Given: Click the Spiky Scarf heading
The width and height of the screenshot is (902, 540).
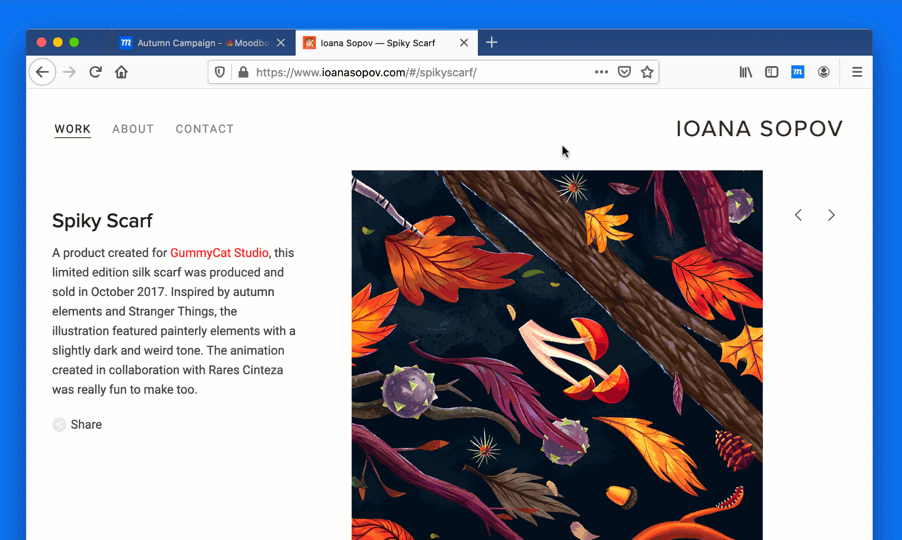Looking at the screenshot, I should pyautogui.click(x=102, y=221).
